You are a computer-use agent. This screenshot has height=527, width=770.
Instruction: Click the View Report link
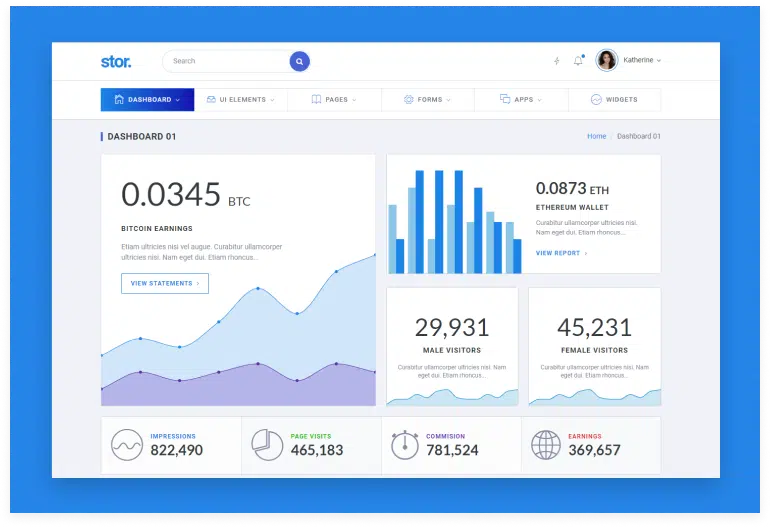pos(561,253)
